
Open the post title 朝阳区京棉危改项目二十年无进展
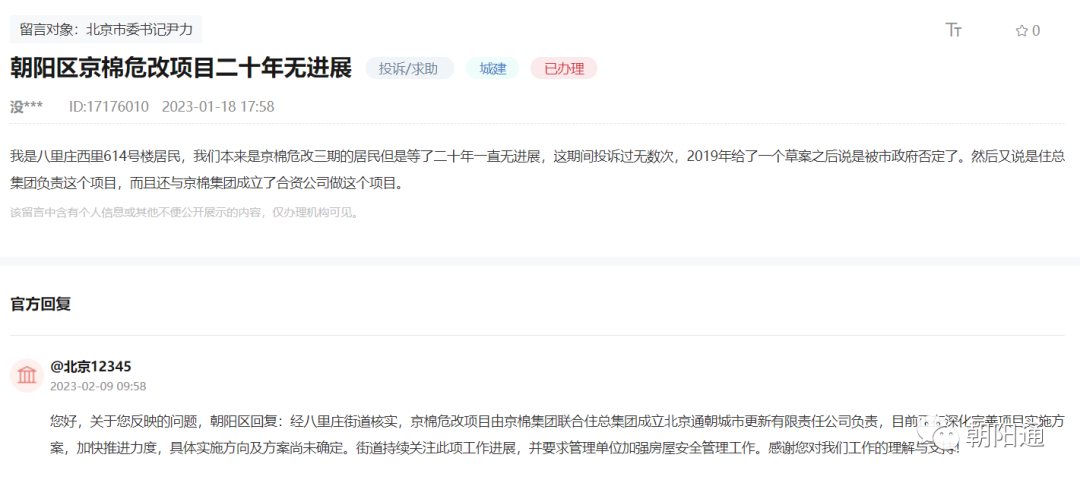coord(181,68)
